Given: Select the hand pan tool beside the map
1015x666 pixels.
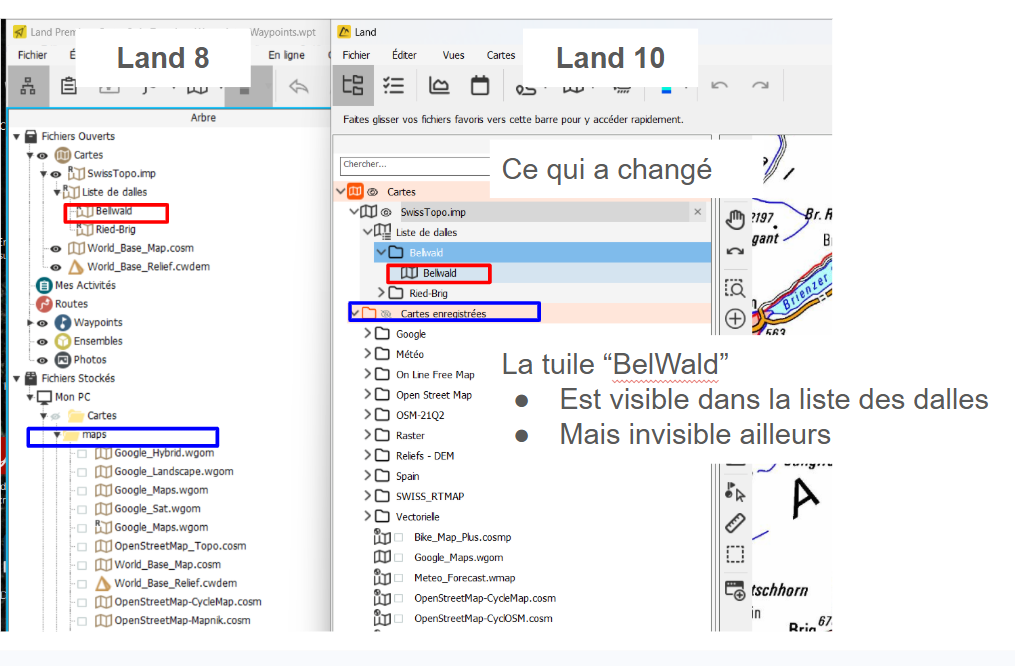Looking at the screenshot, I should pyautogui.click(x=735, y=219).
